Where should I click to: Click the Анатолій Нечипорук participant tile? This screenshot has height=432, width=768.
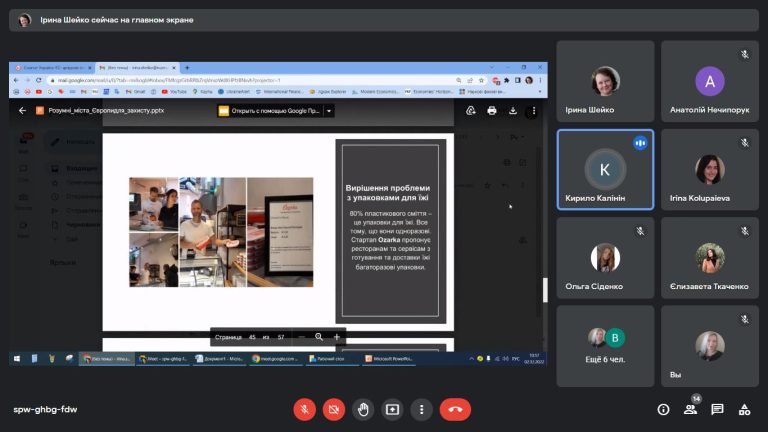point(710,81)
